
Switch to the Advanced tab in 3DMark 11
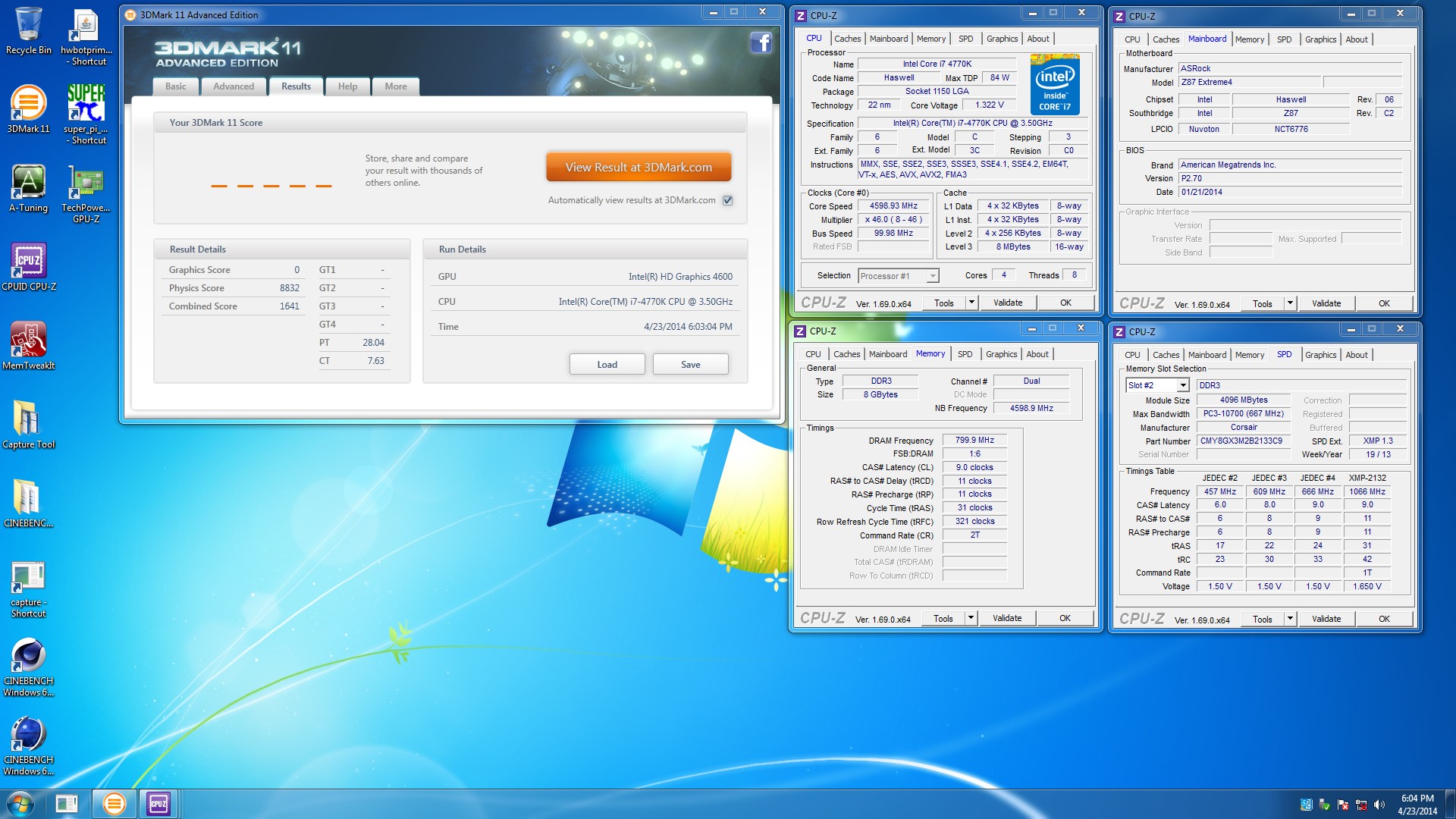pos(234,86)
